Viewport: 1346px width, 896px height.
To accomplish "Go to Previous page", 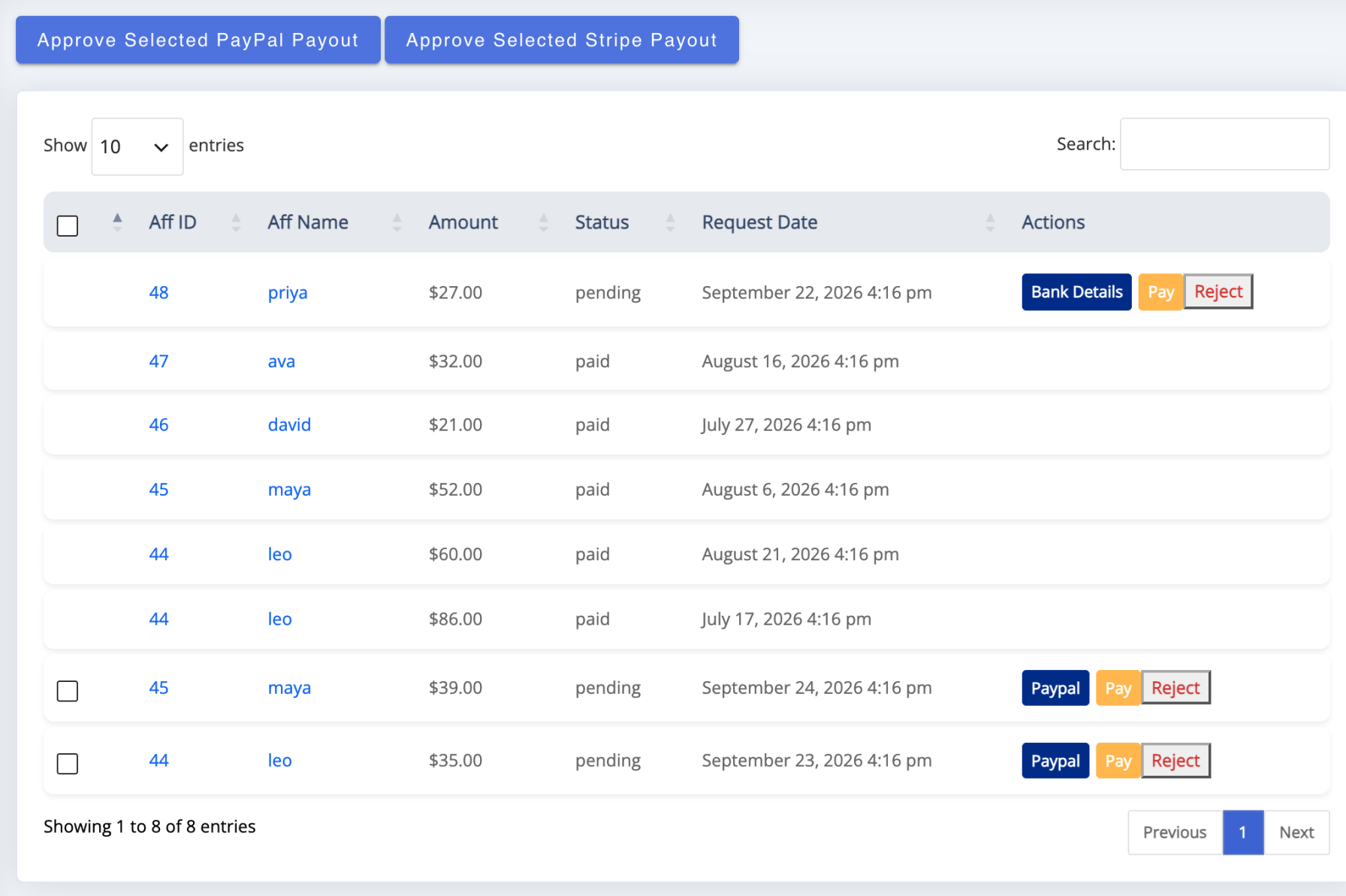I will (x=1175, y=832).
